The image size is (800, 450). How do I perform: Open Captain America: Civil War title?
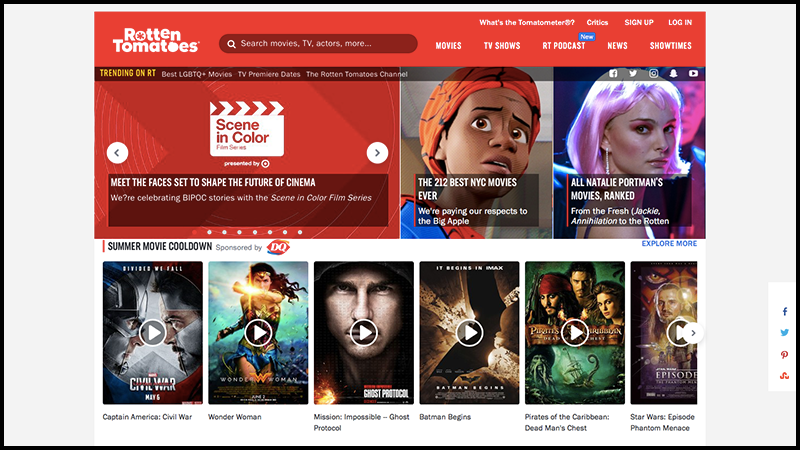point(147,417)
